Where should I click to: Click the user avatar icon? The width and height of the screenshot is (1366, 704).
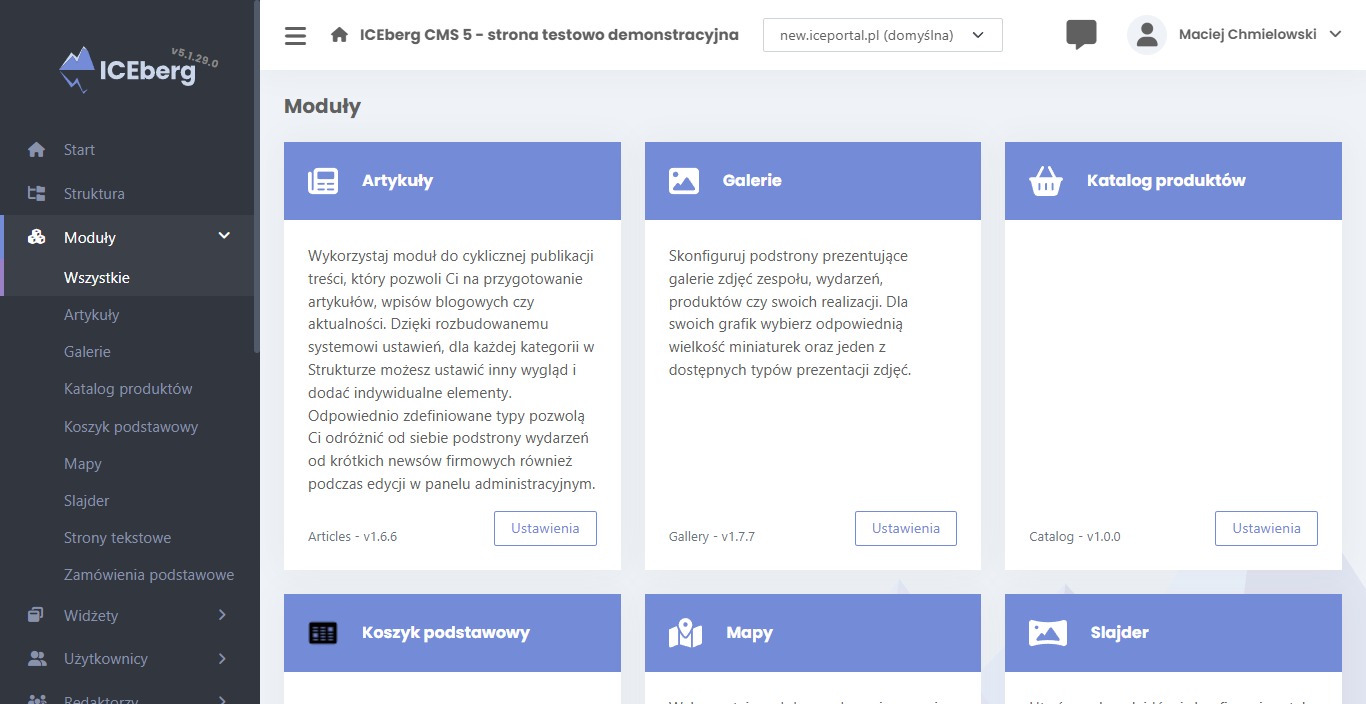click(1147, 35)
